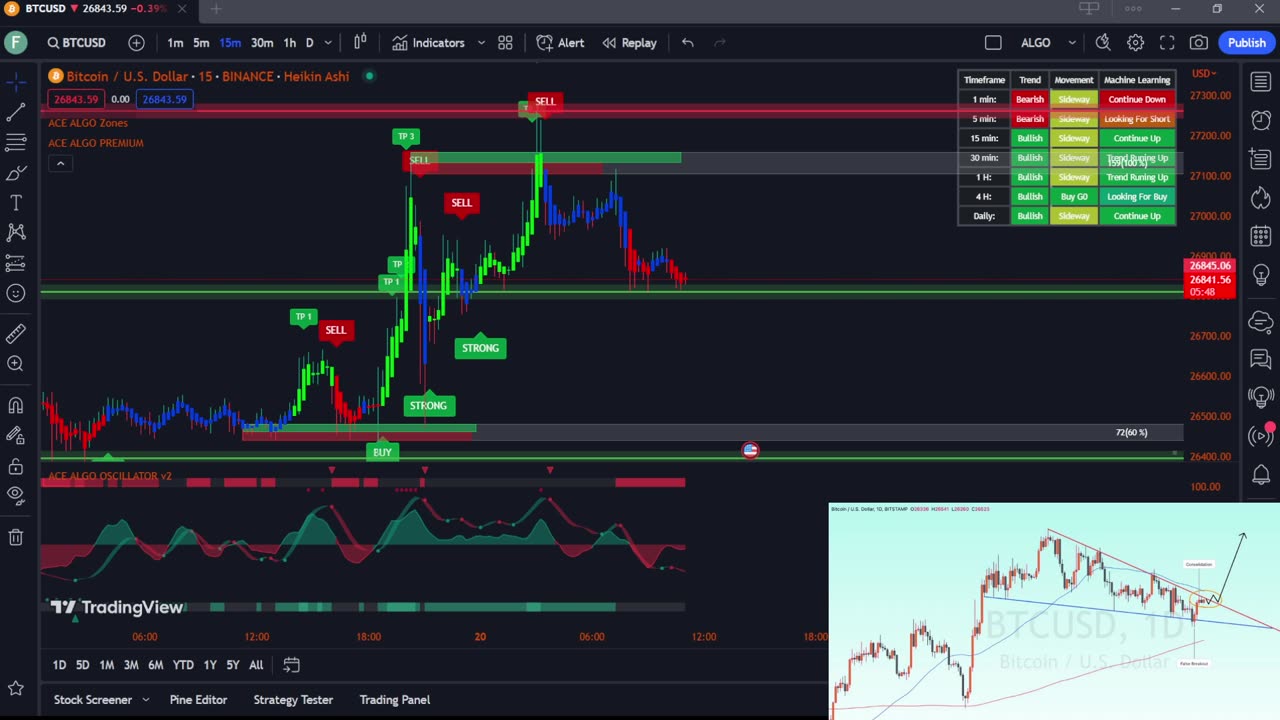
Task: Toggle lock all drawing tools
Action: click(16, 466)
